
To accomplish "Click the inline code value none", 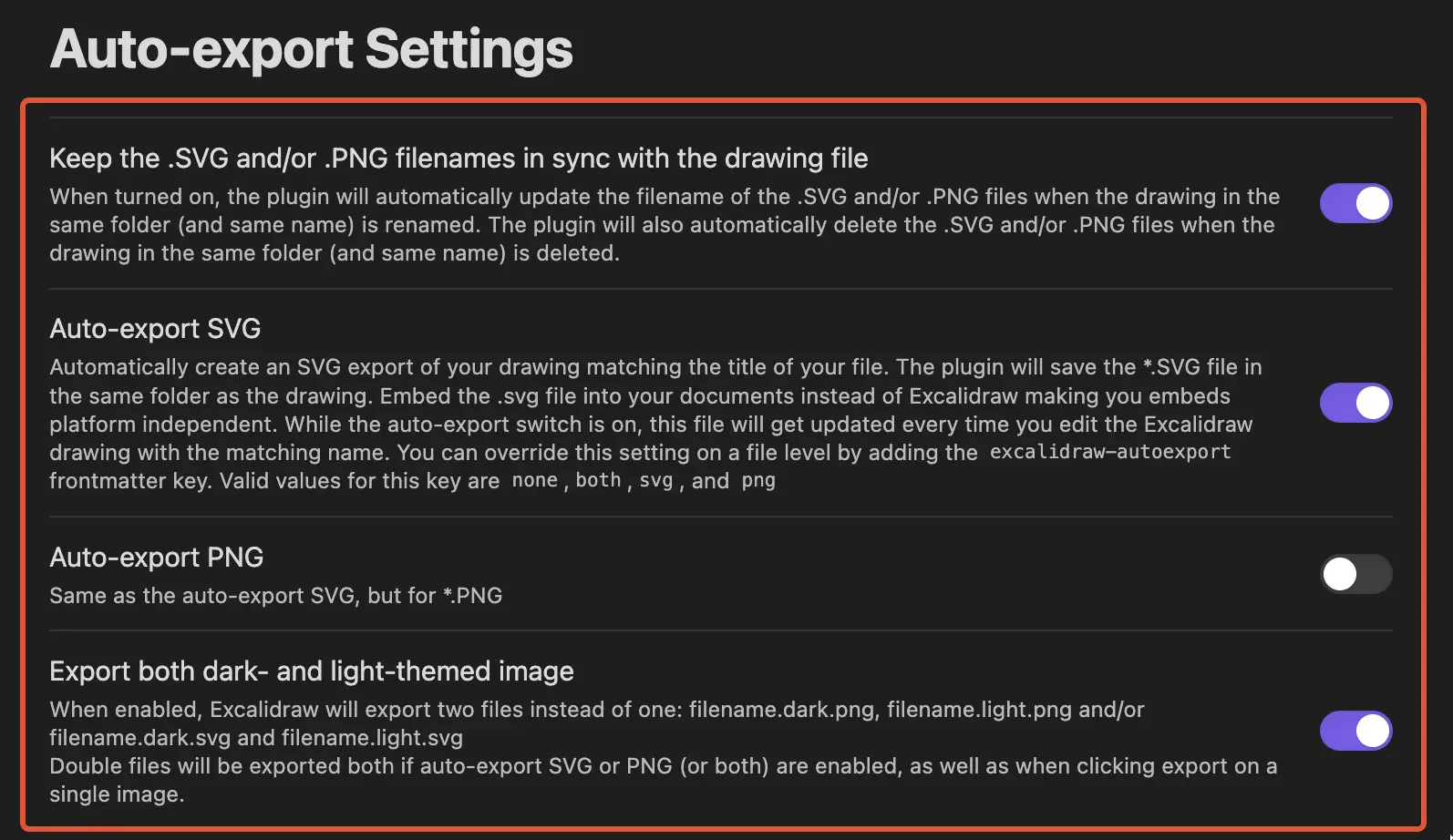I will tap(534, 480).
